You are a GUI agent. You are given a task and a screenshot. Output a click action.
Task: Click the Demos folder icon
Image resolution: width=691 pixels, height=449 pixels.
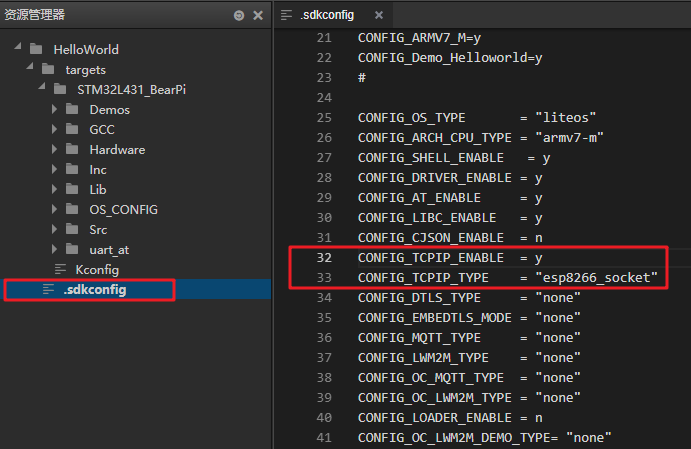(x=72, y=109)
